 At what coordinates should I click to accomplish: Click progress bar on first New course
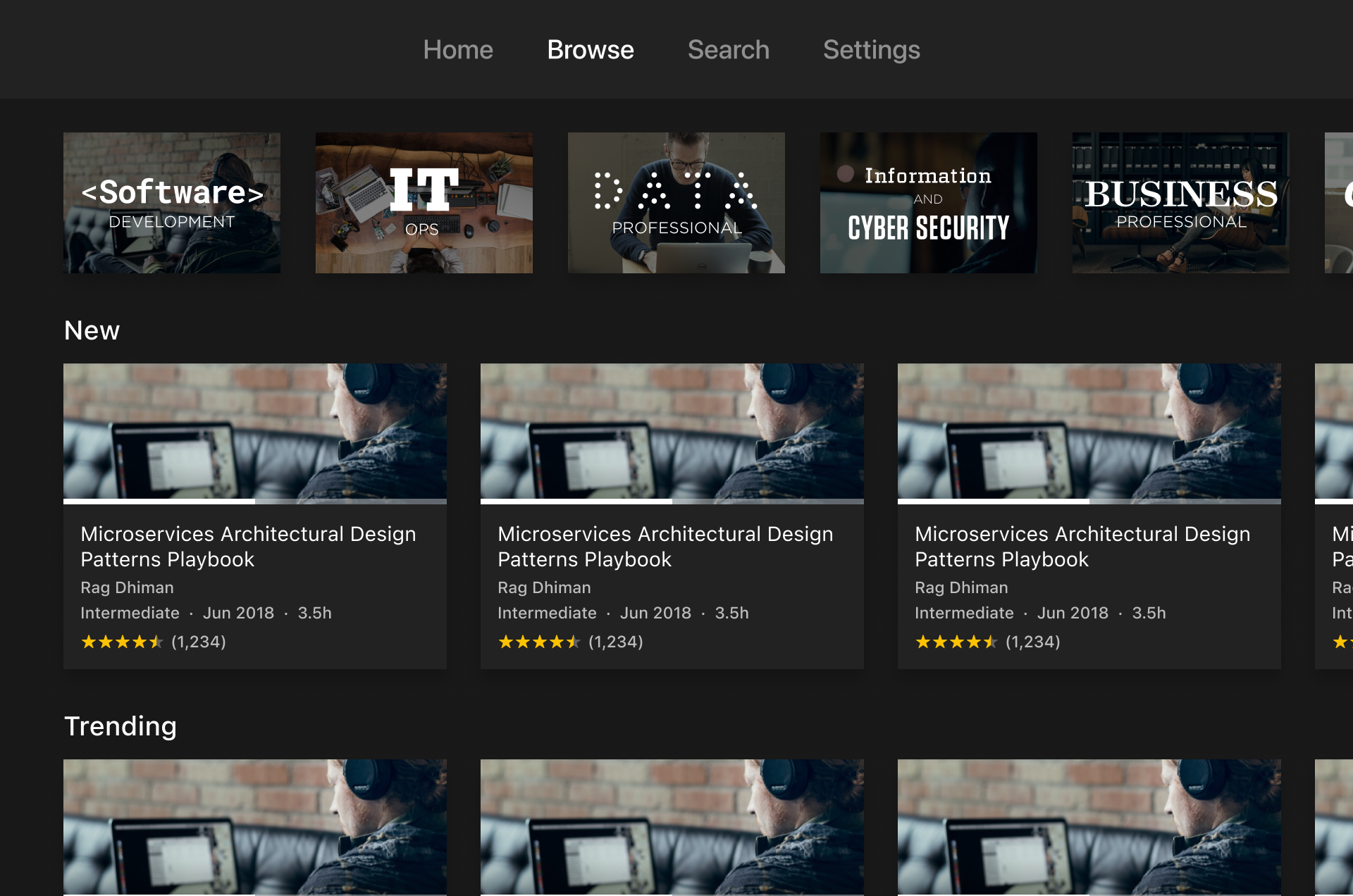pos(255,502)
